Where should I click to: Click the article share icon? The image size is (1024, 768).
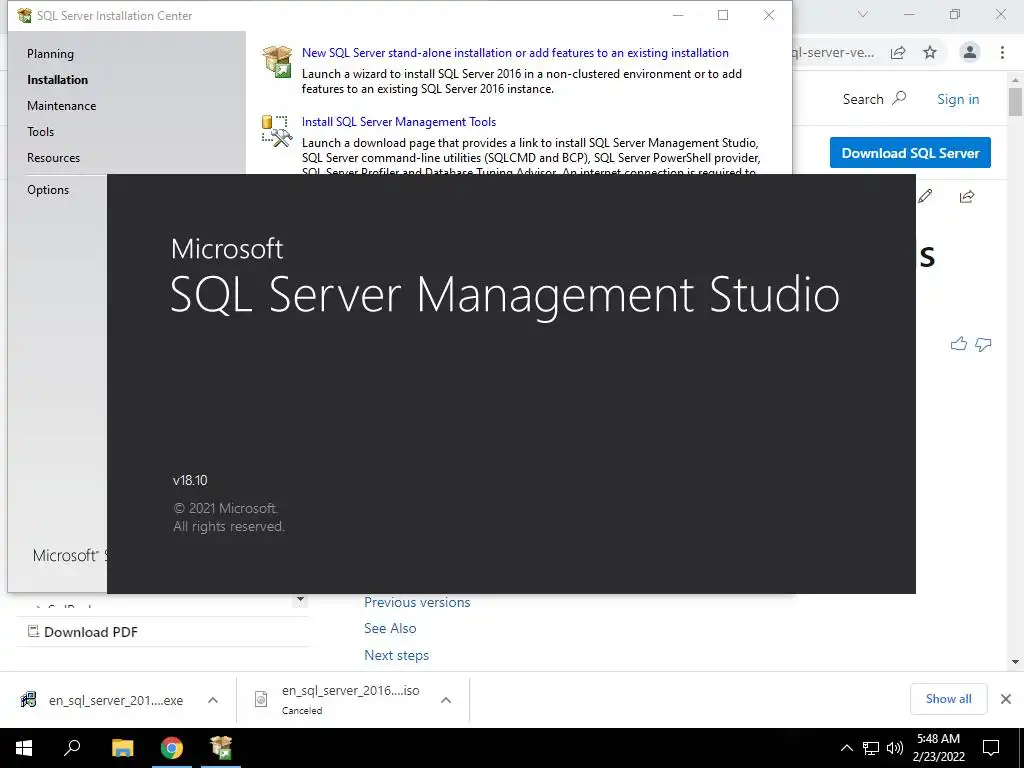click(967, 197)
